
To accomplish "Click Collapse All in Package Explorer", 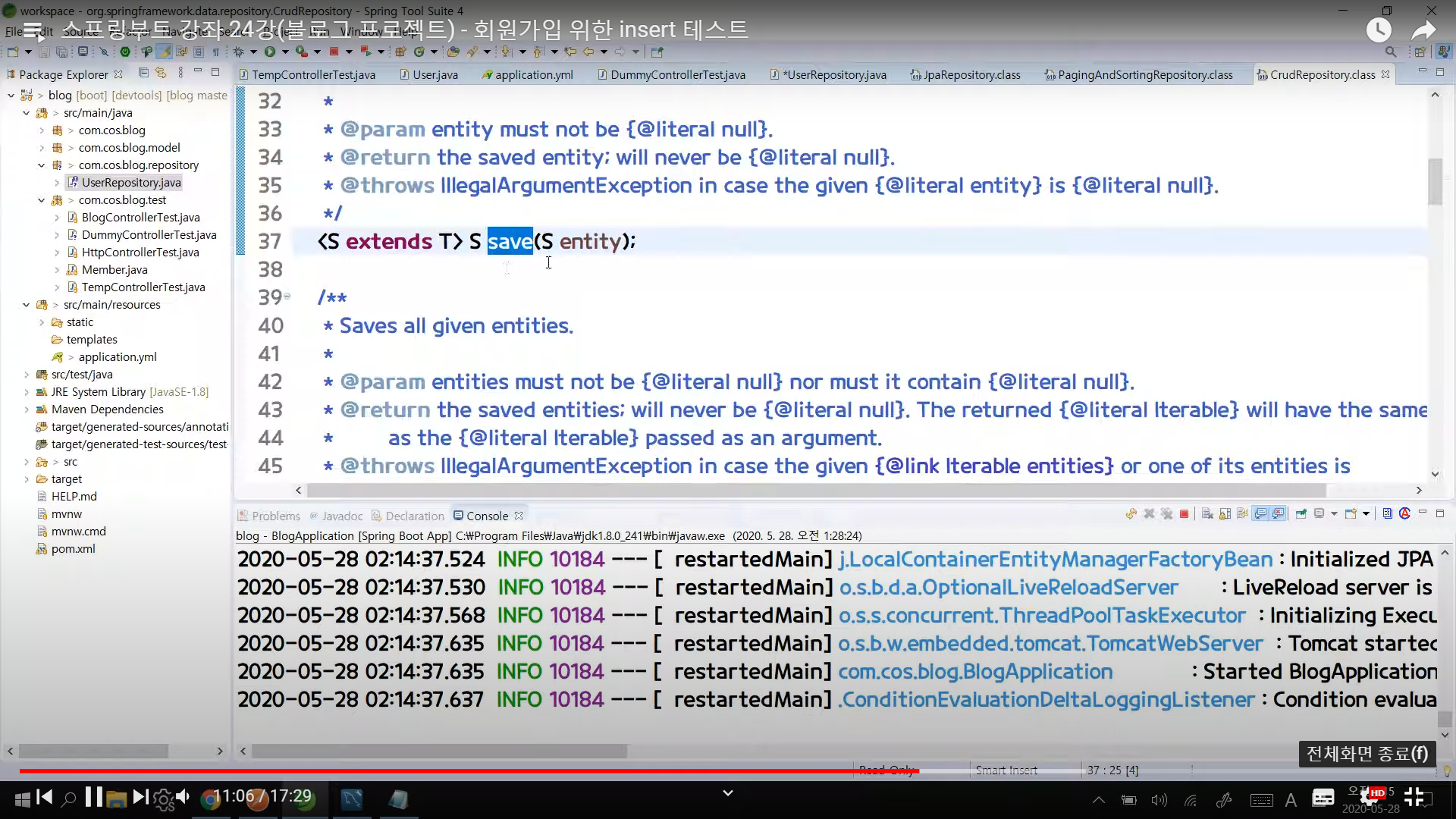I will point(143,73).
